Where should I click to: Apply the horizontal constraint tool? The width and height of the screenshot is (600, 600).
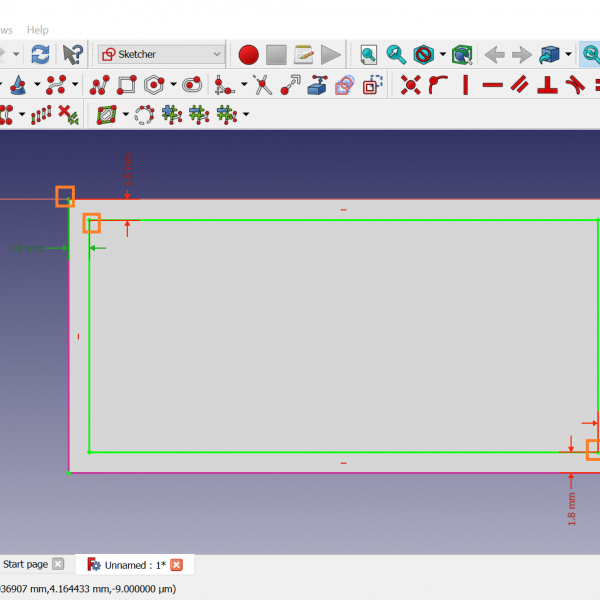[492, 85]
